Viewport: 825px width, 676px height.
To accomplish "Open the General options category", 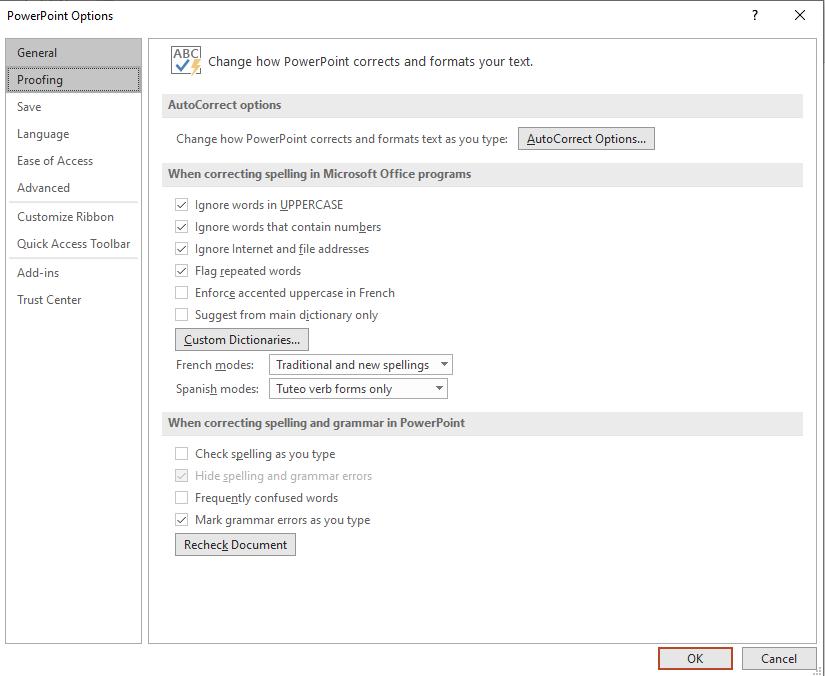I will click(x=37, y=53).
